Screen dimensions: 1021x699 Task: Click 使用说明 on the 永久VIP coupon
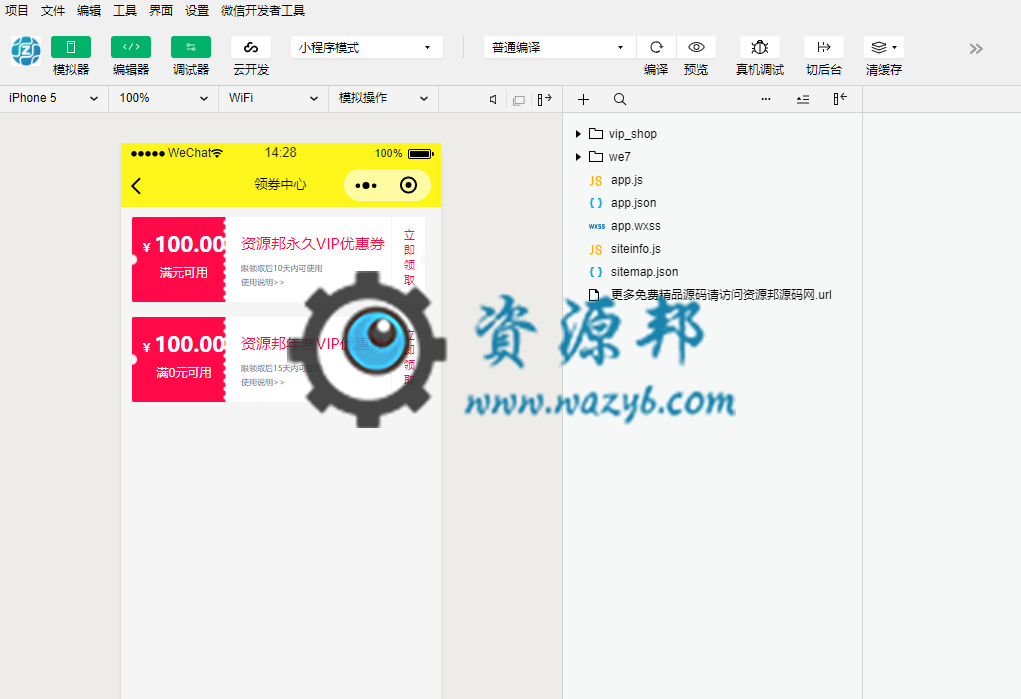pyautogui.click(x=262, y=283)
